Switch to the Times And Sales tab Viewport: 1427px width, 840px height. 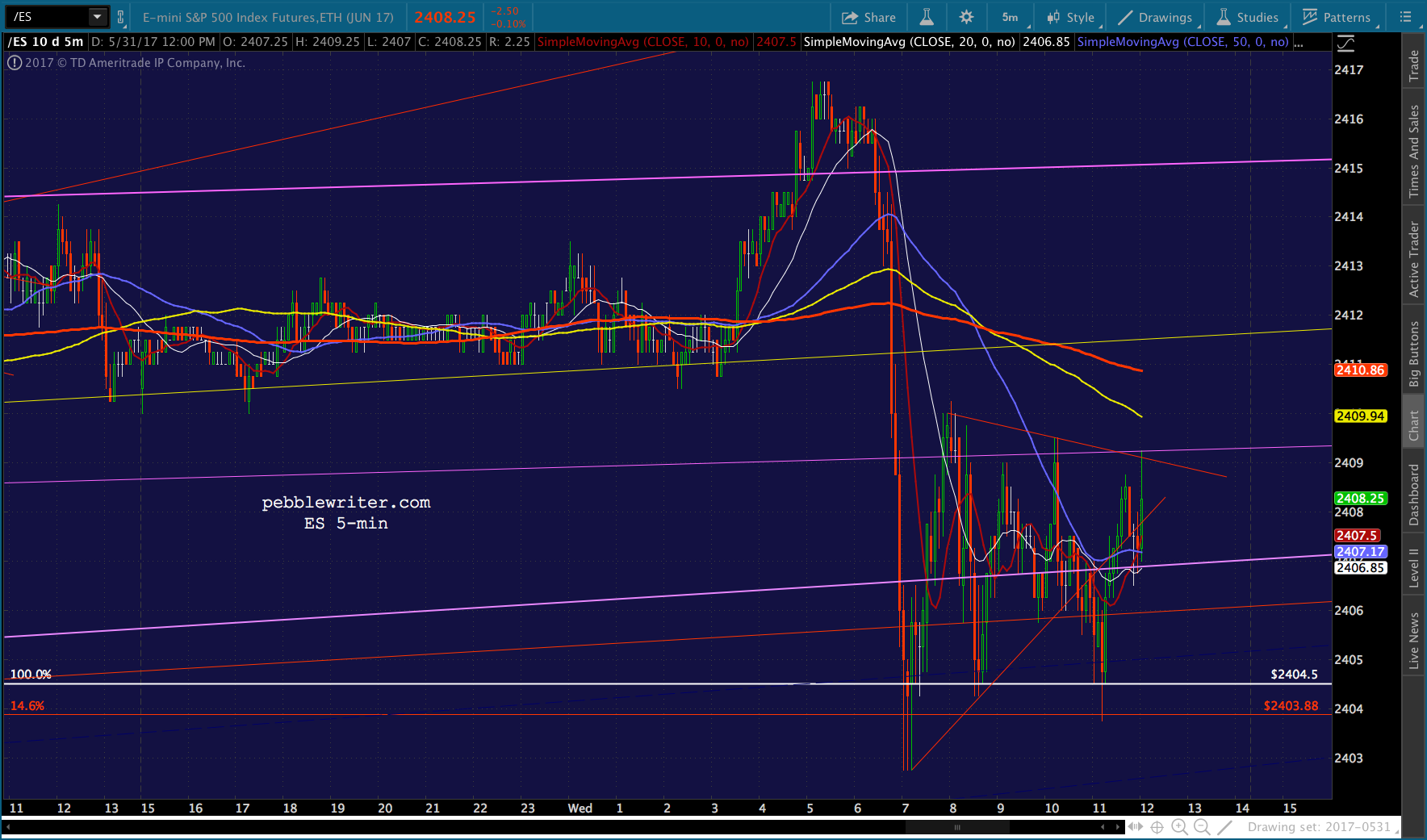click(x=1413, y=151)
